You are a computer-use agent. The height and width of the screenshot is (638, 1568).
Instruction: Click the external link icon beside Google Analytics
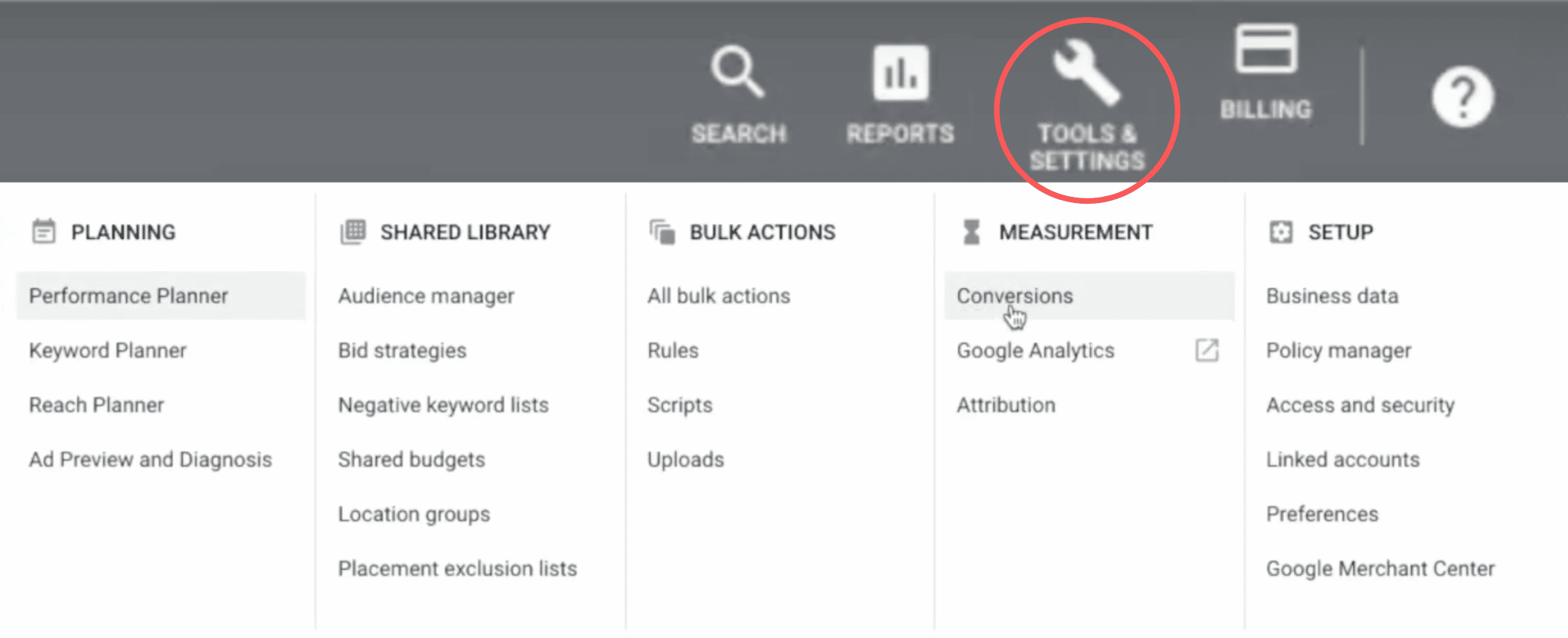(x=1207, y=350)
